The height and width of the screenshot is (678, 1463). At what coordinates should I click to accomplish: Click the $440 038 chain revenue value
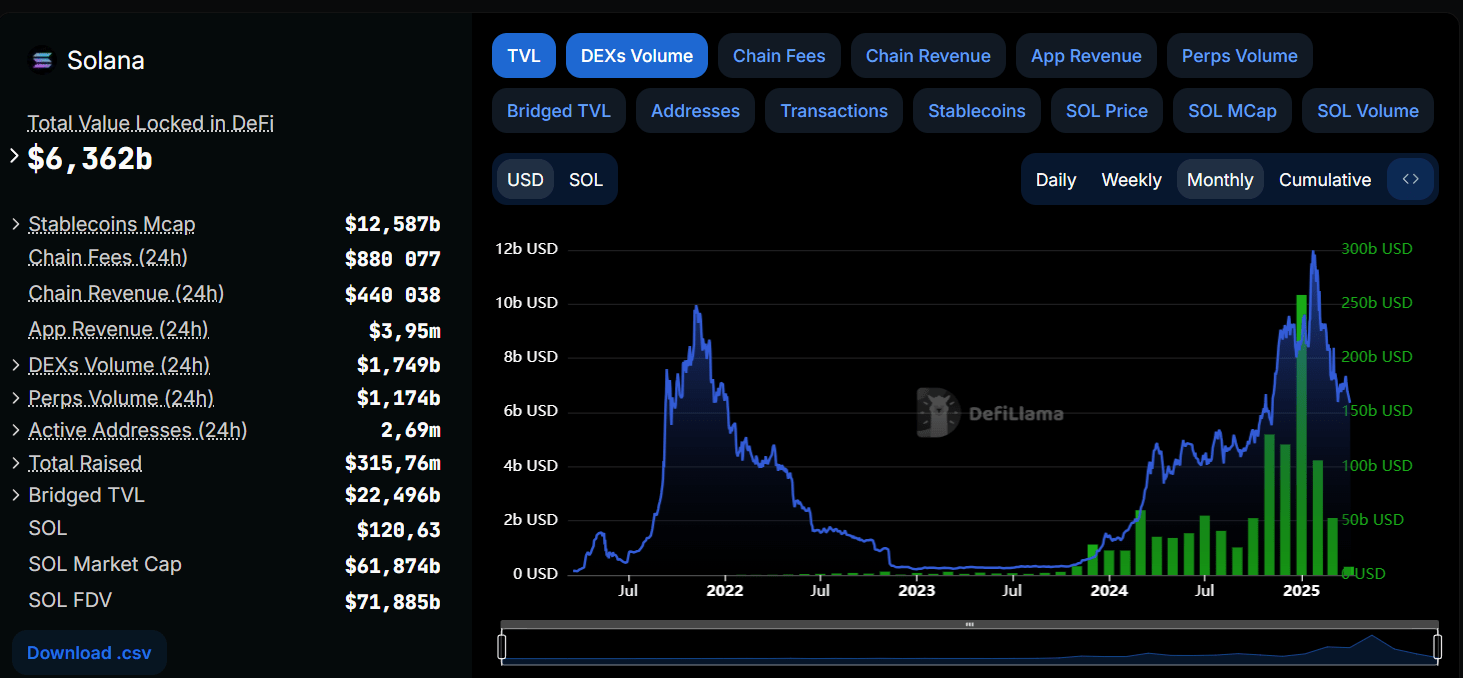(x=392, y=295)
